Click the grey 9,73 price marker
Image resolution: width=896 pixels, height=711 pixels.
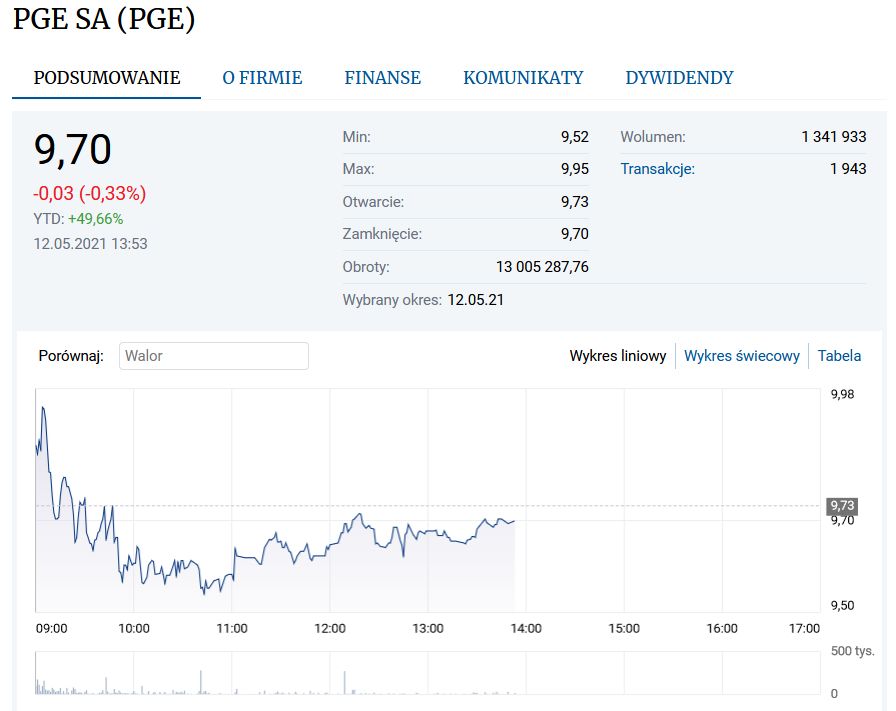[841, 506]
